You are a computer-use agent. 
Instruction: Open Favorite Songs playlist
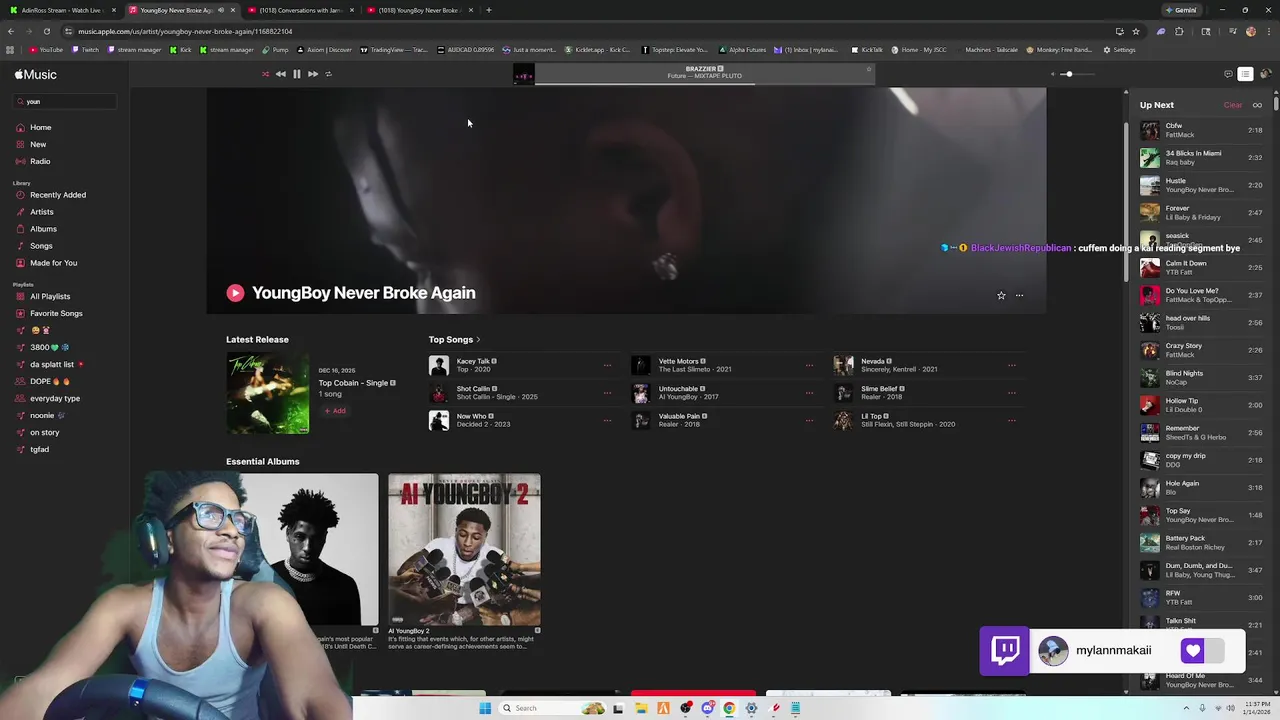point(56,313)
